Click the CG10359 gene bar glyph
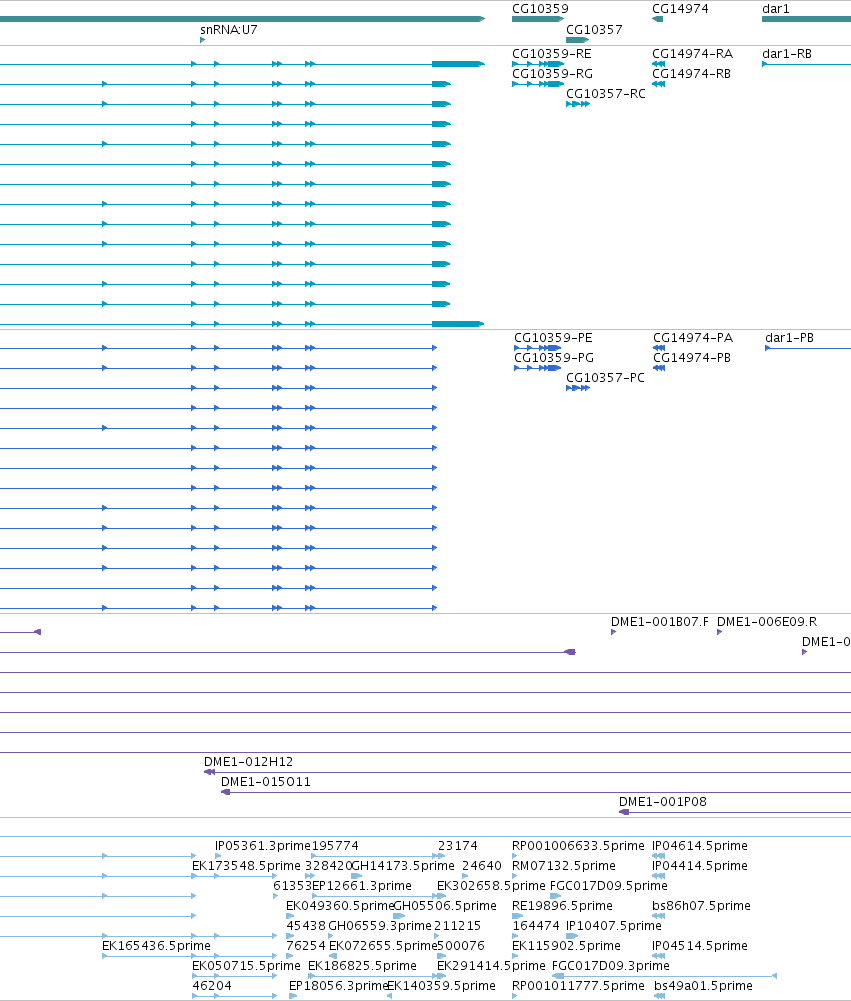Screen dimensions: 851x1001 (x=538, y=19)
